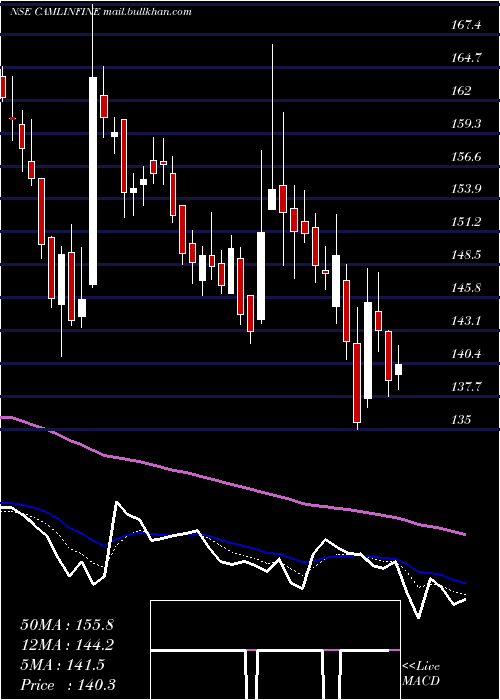Click the 159.3 price axis label
The height and width of the screenshot is (700, 500).
pyautogui.click(x=467, y=124)
